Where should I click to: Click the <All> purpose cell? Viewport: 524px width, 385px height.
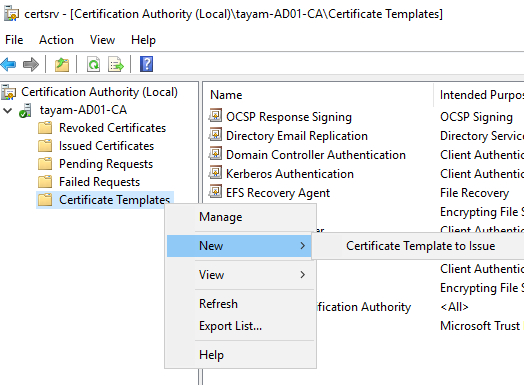click(x=454, y=307)
